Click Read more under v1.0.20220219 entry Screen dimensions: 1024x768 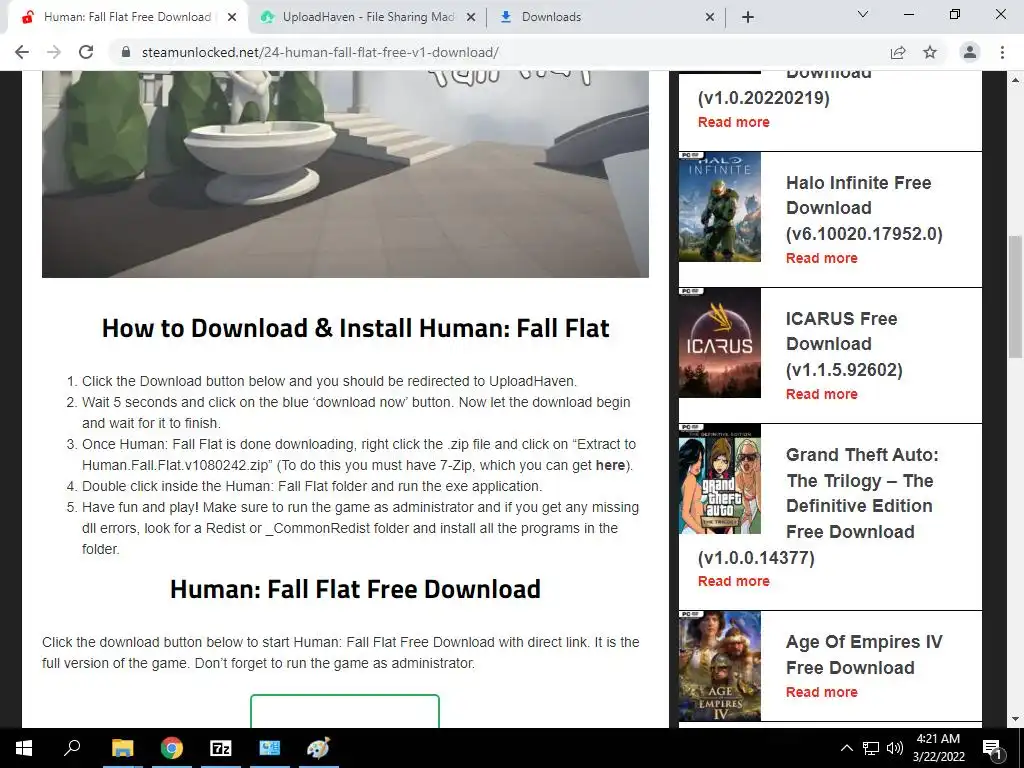[733, 121]
